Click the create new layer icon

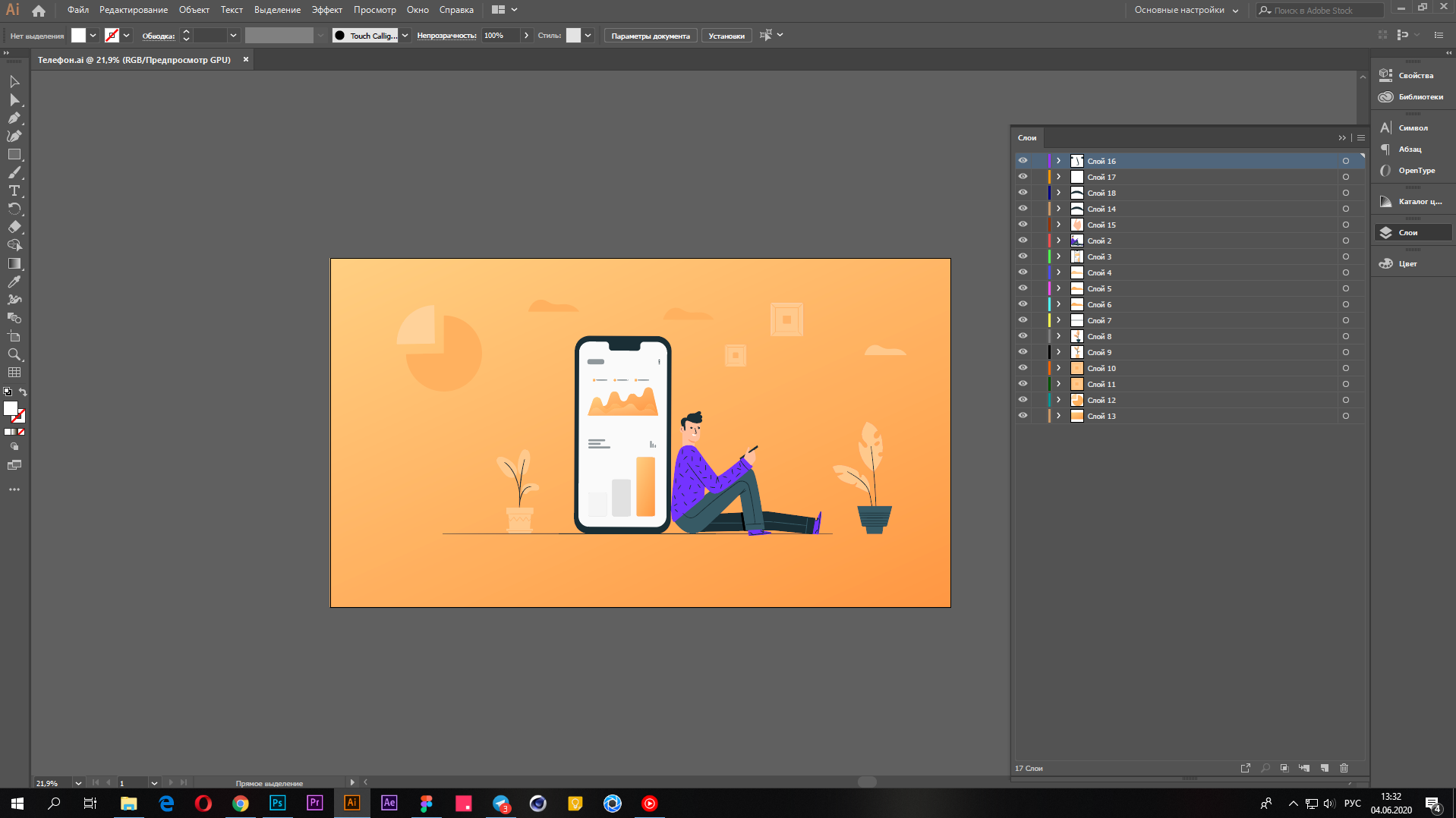tap(1324, 768)
